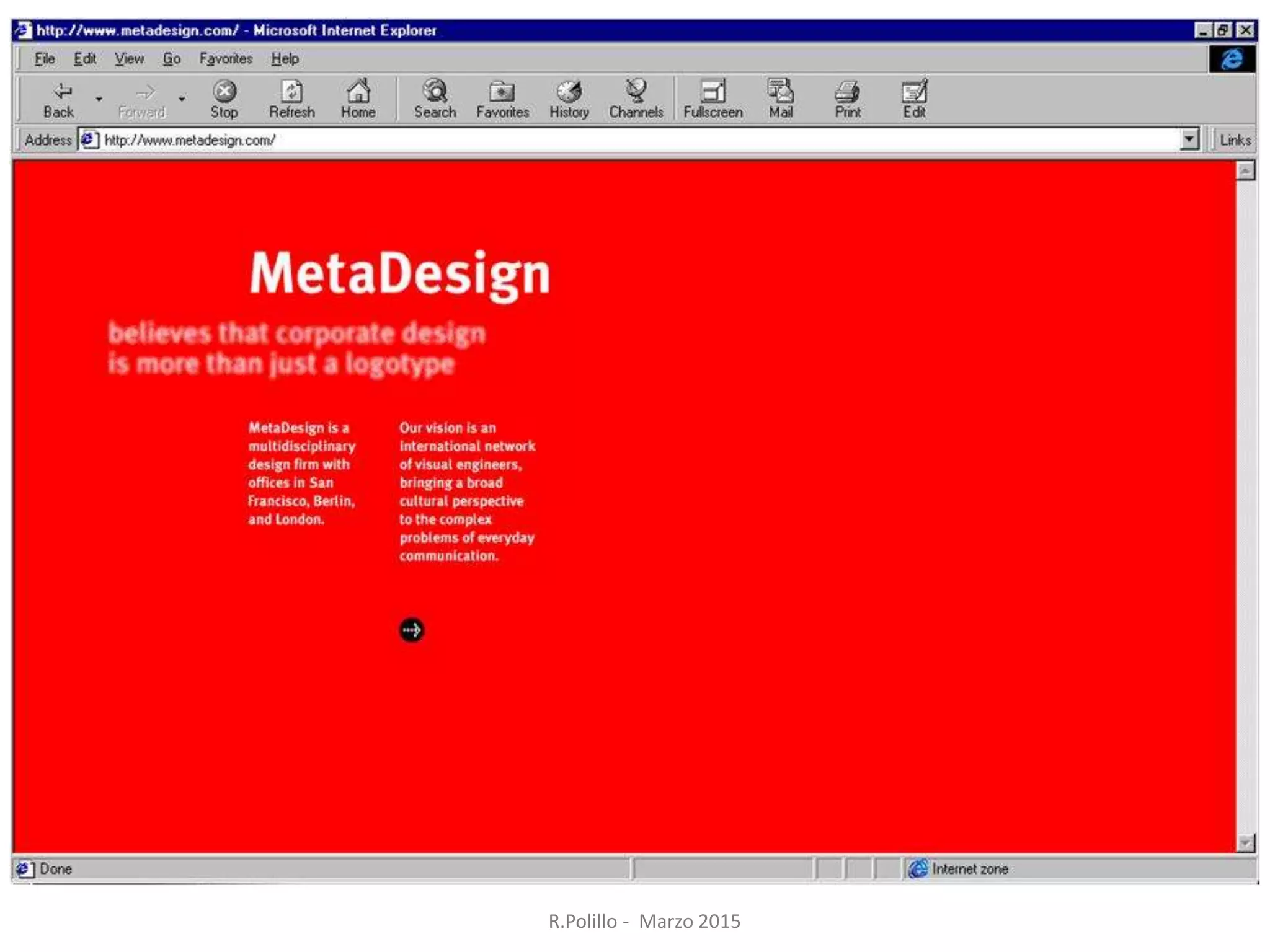Open the Forward history dropdown arrow
The width and height of the screenshot is (1270, 952).
(x=182, y=99)
